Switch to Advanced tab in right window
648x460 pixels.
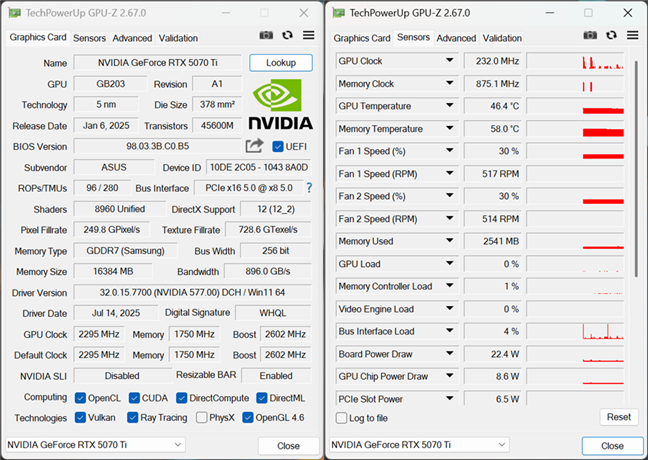click(x=456, y=38)
